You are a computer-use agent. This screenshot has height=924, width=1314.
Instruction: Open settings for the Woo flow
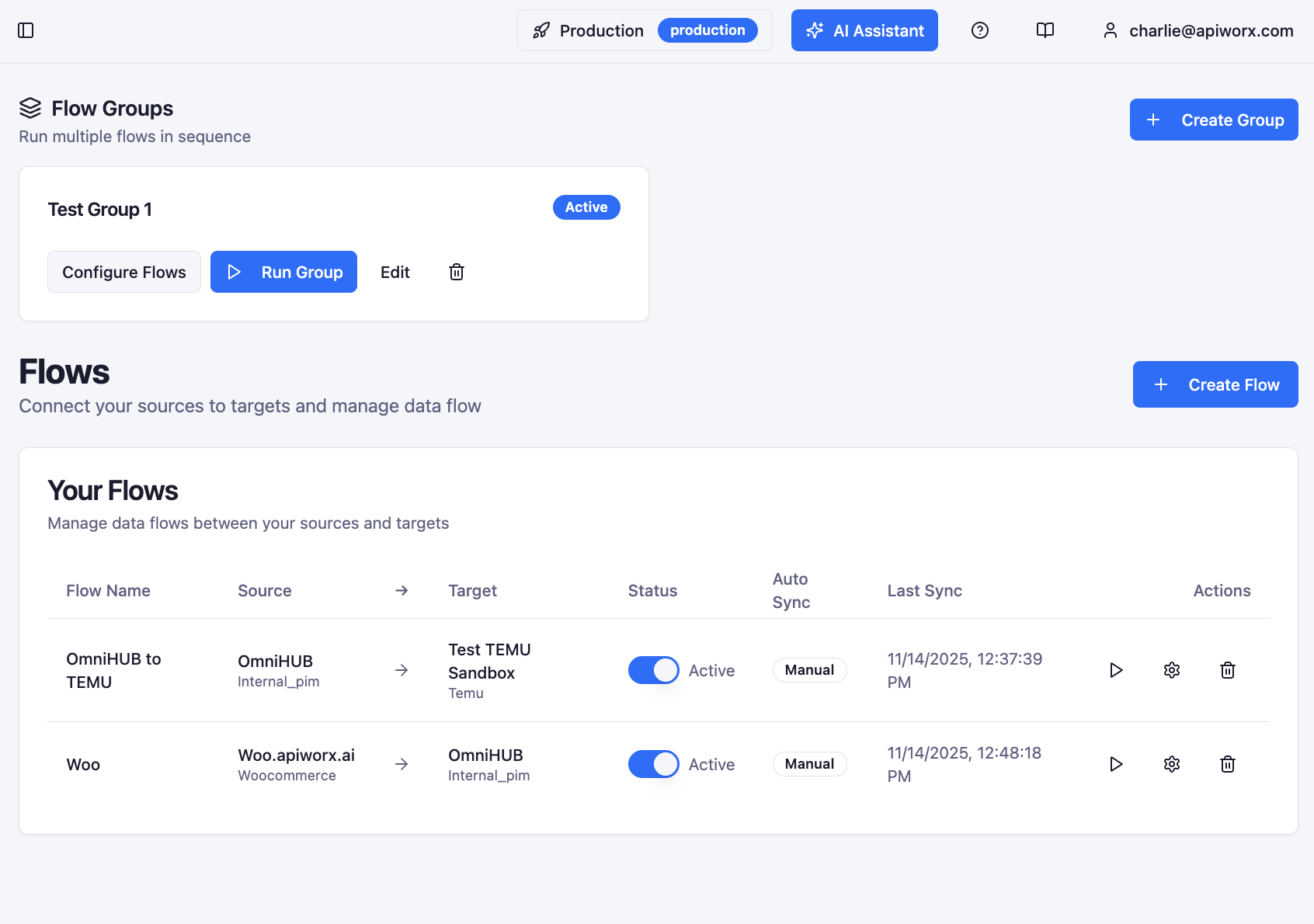coord(1172,764)
